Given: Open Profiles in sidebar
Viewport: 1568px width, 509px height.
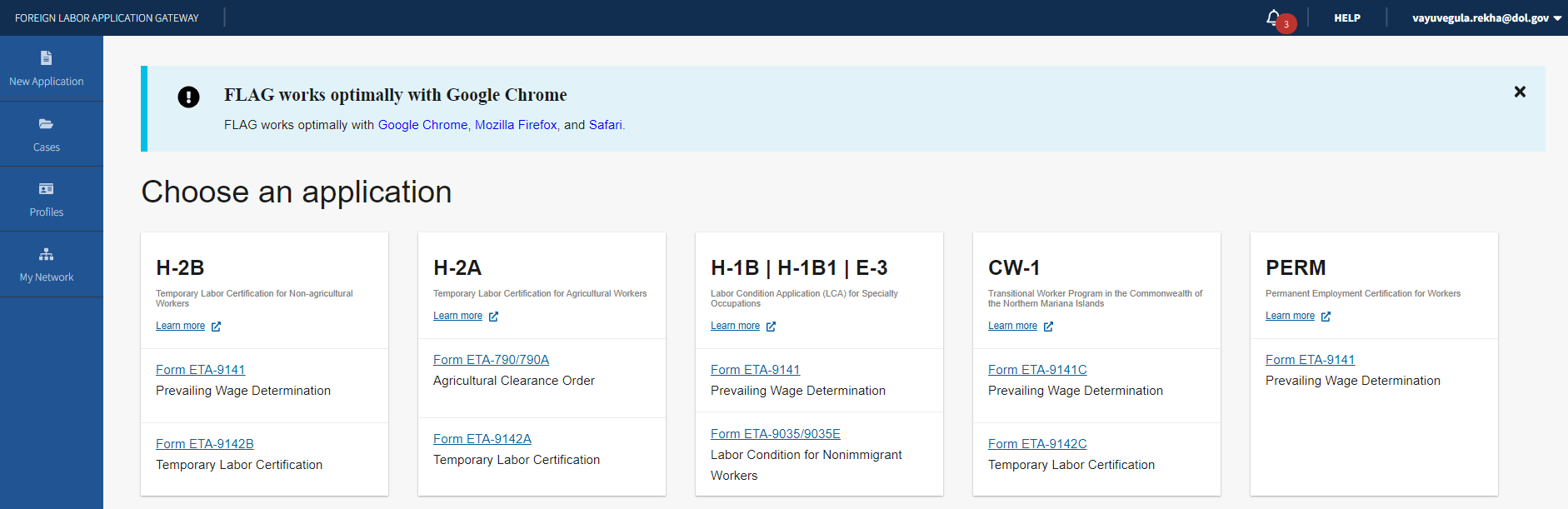Looking at the screenshot, I should [52, 199].
